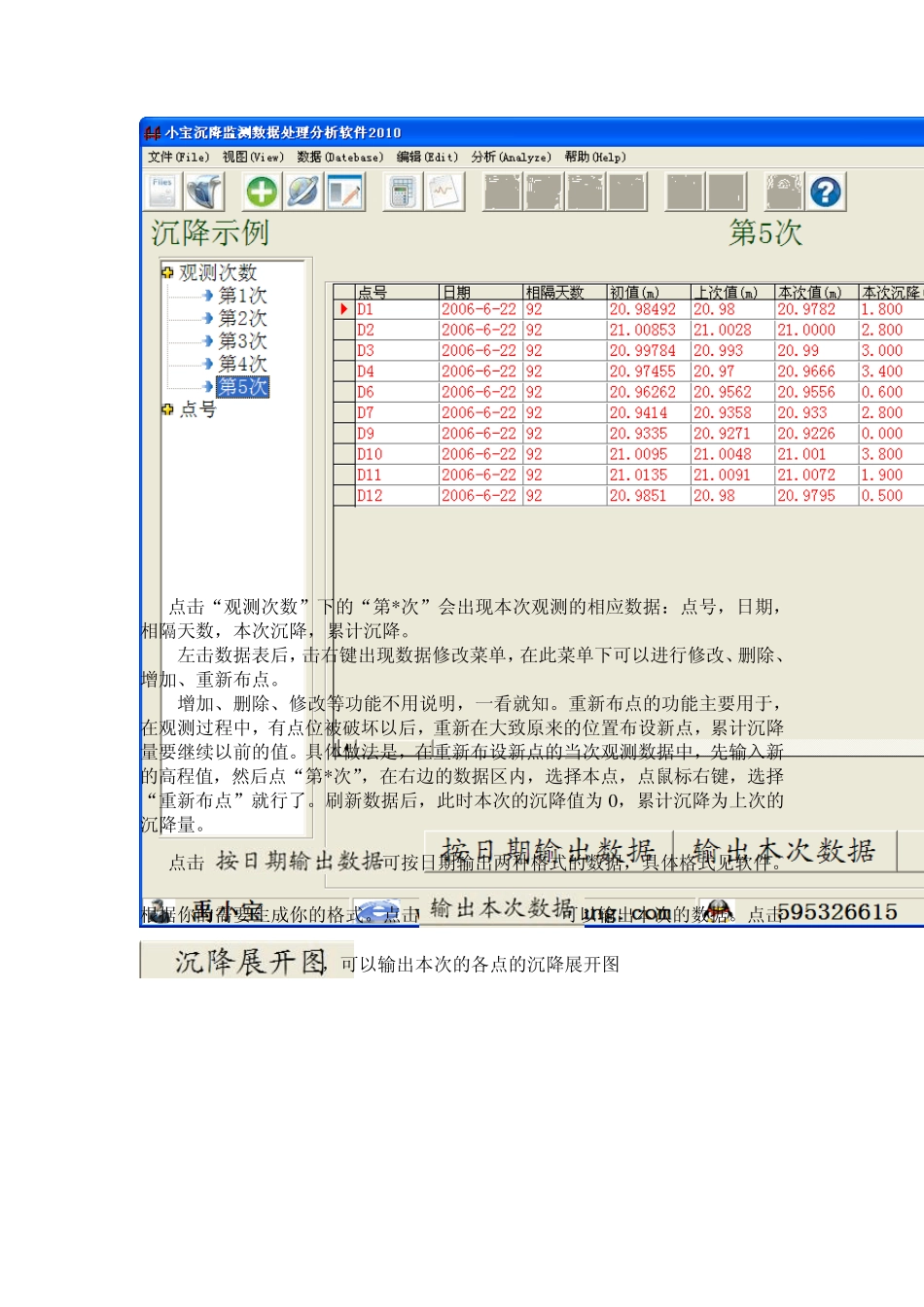Click the 沉降示例 project title
Viewport: 924px width, 1307px height.
(x=210, y=233)
